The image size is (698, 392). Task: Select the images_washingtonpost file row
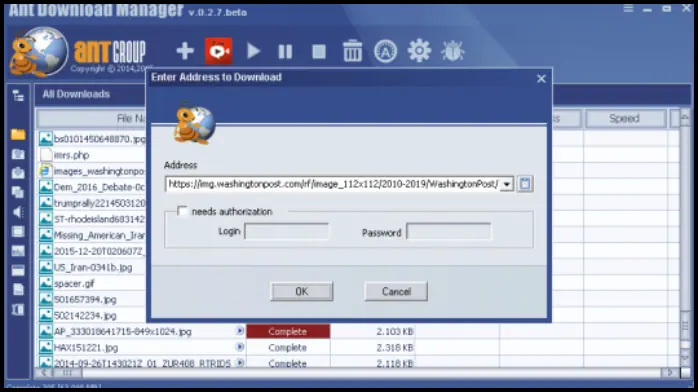point(92,171)
